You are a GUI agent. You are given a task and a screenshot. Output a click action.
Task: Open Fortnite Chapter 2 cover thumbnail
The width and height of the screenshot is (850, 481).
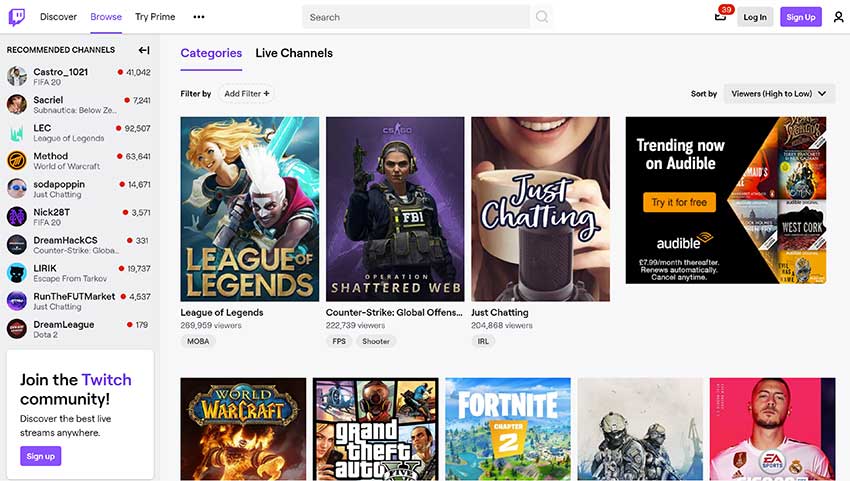508,429
